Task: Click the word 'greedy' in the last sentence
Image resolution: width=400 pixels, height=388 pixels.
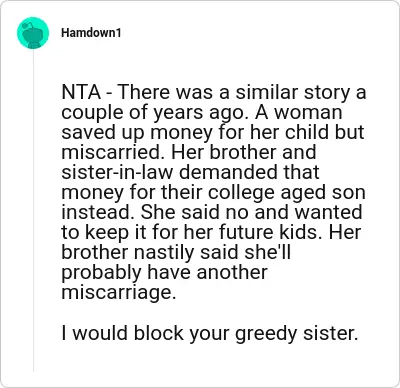Action: click(266, 333)
